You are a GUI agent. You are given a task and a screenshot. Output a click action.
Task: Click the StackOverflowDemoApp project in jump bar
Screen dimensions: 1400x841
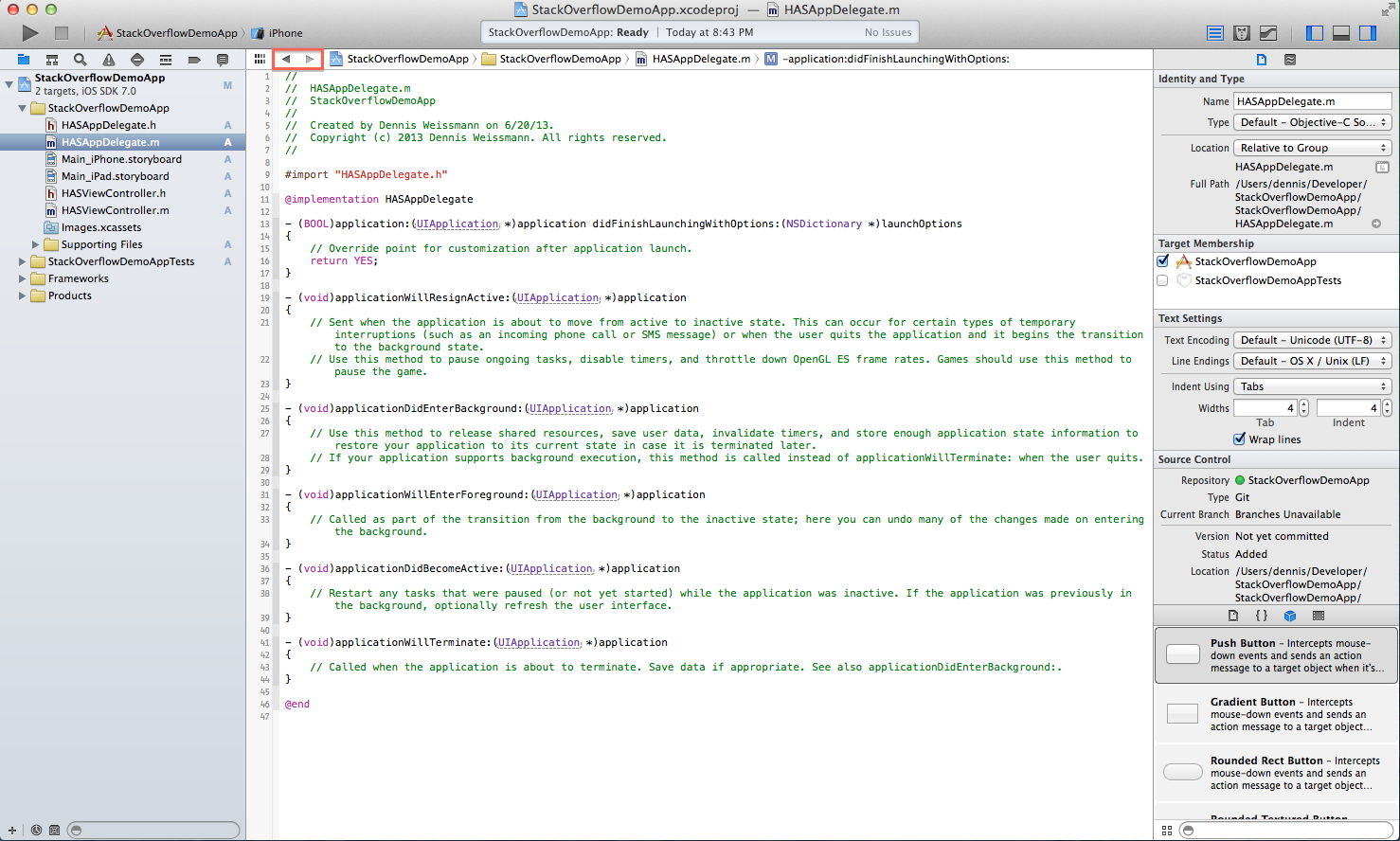point(399,59)
